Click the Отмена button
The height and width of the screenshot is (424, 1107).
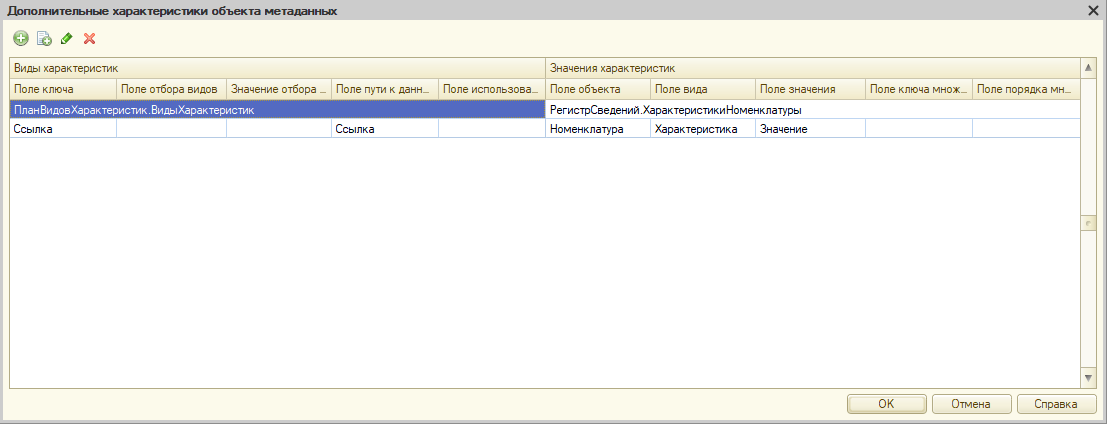(x=971, y=404)
